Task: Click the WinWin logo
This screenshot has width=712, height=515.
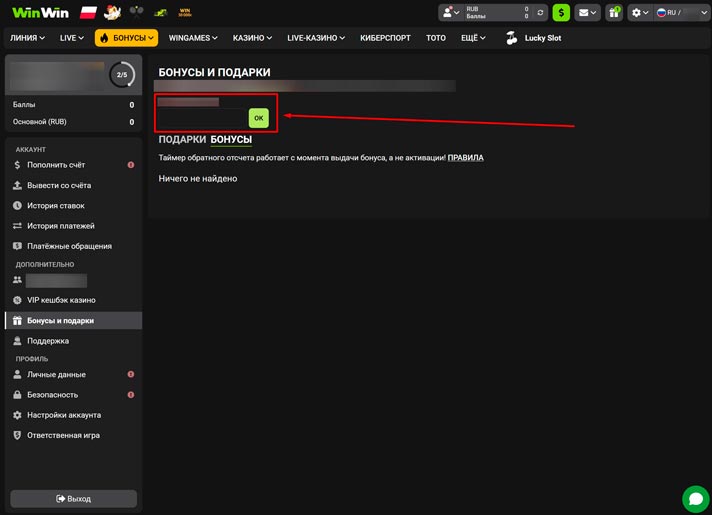Action: 40,12
